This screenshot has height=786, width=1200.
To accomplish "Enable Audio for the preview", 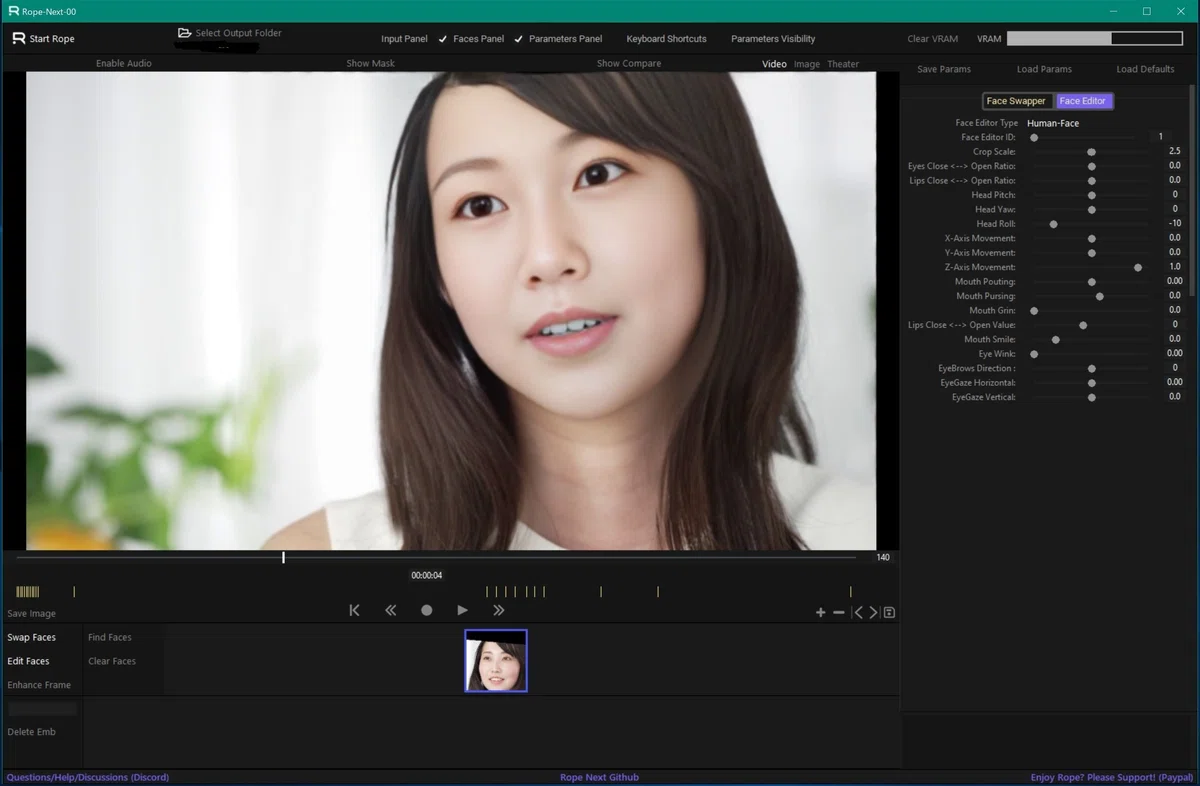I will 124,63.
